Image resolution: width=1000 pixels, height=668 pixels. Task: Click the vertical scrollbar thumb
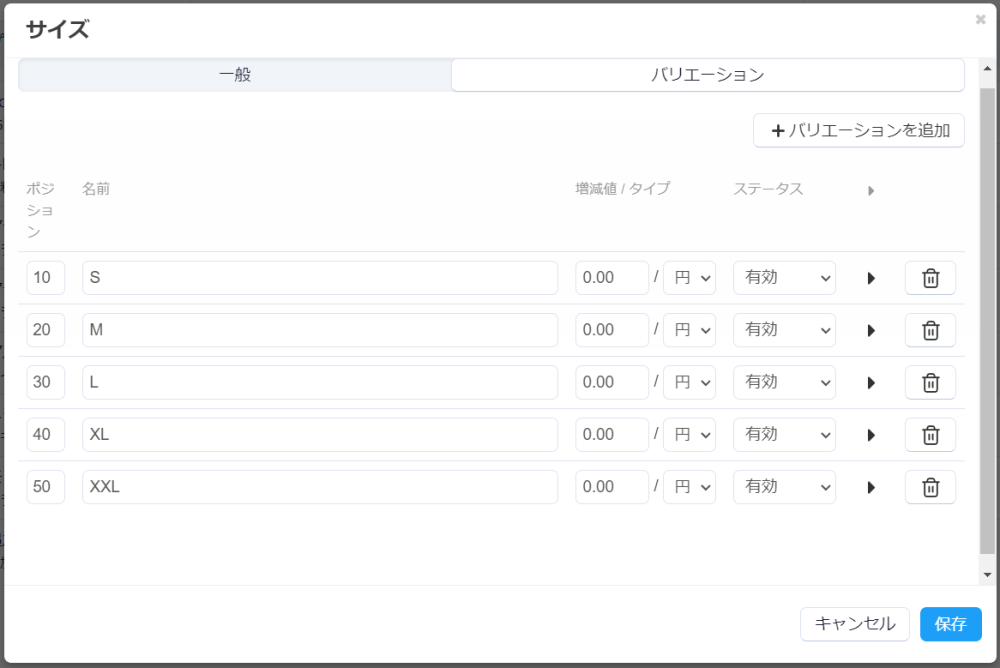pyautogui.click(x=987, y=321)
